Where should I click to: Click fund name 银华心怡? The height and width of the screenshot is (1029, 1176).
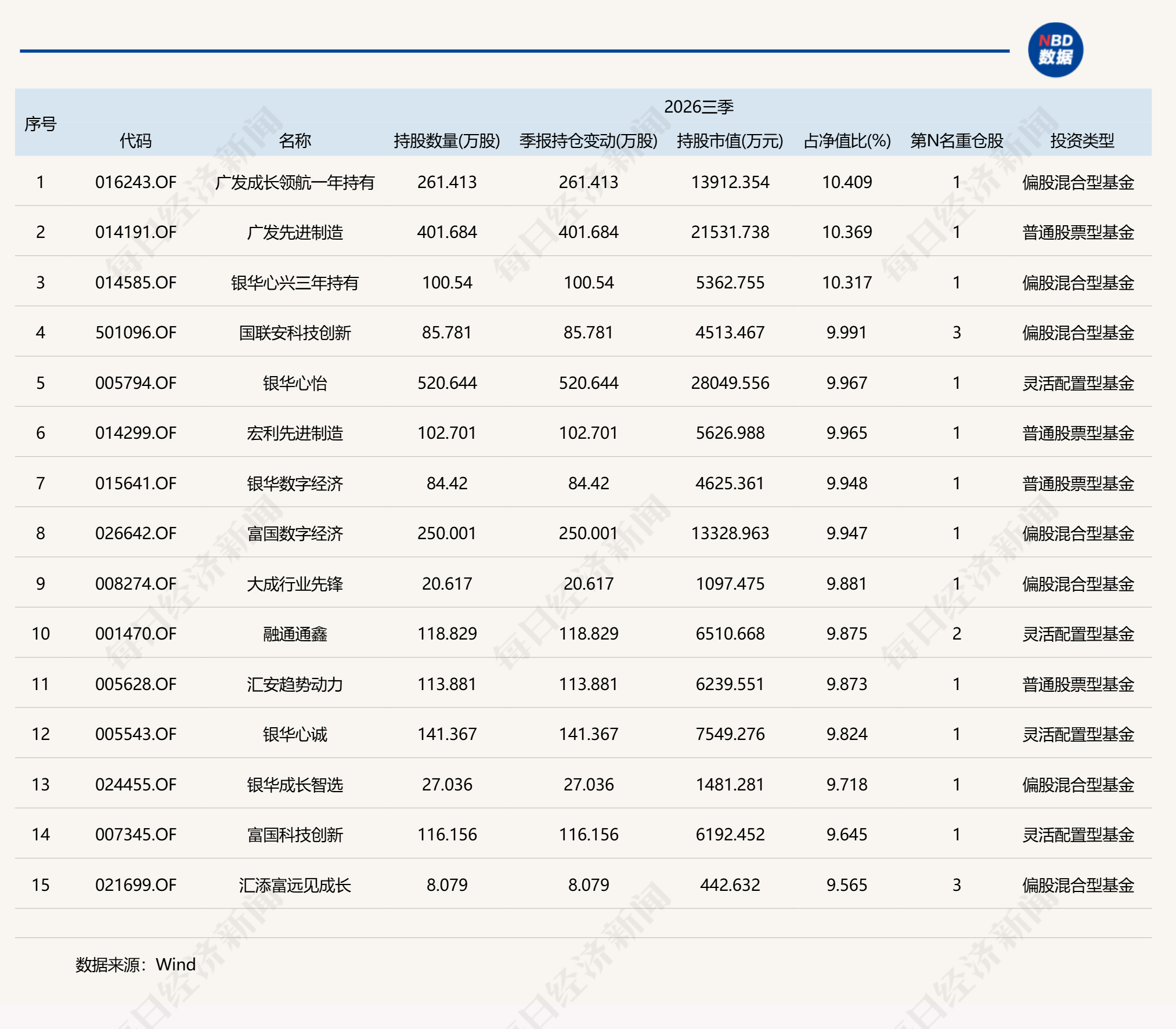(295, 384)
